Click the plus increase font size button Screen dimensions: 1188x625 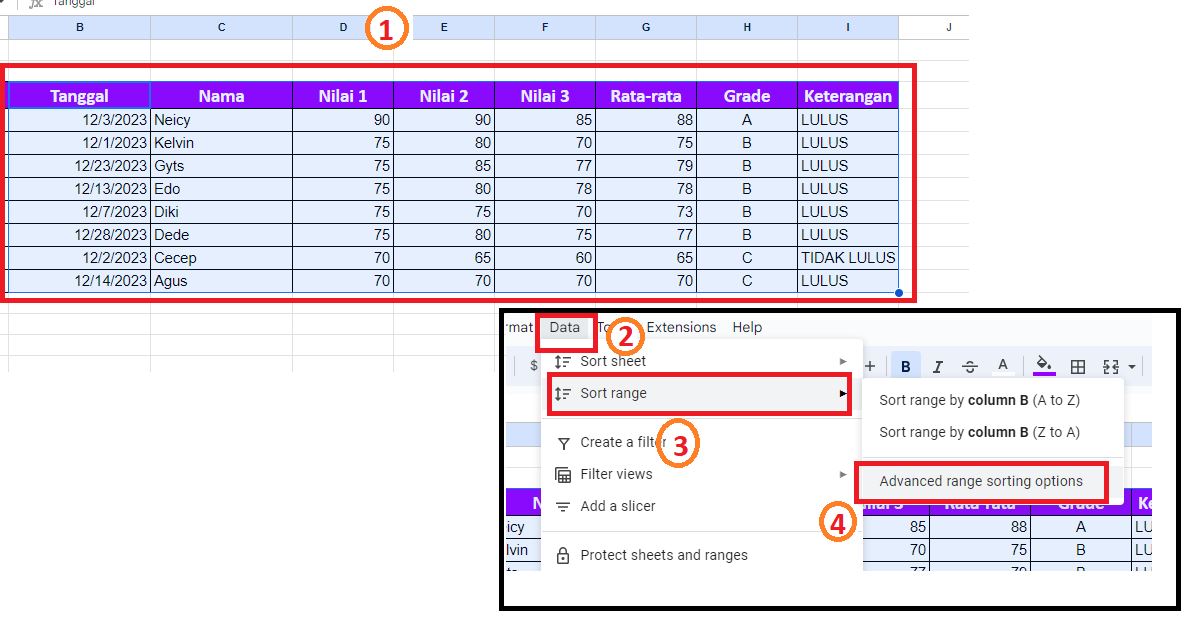(870, 367)
